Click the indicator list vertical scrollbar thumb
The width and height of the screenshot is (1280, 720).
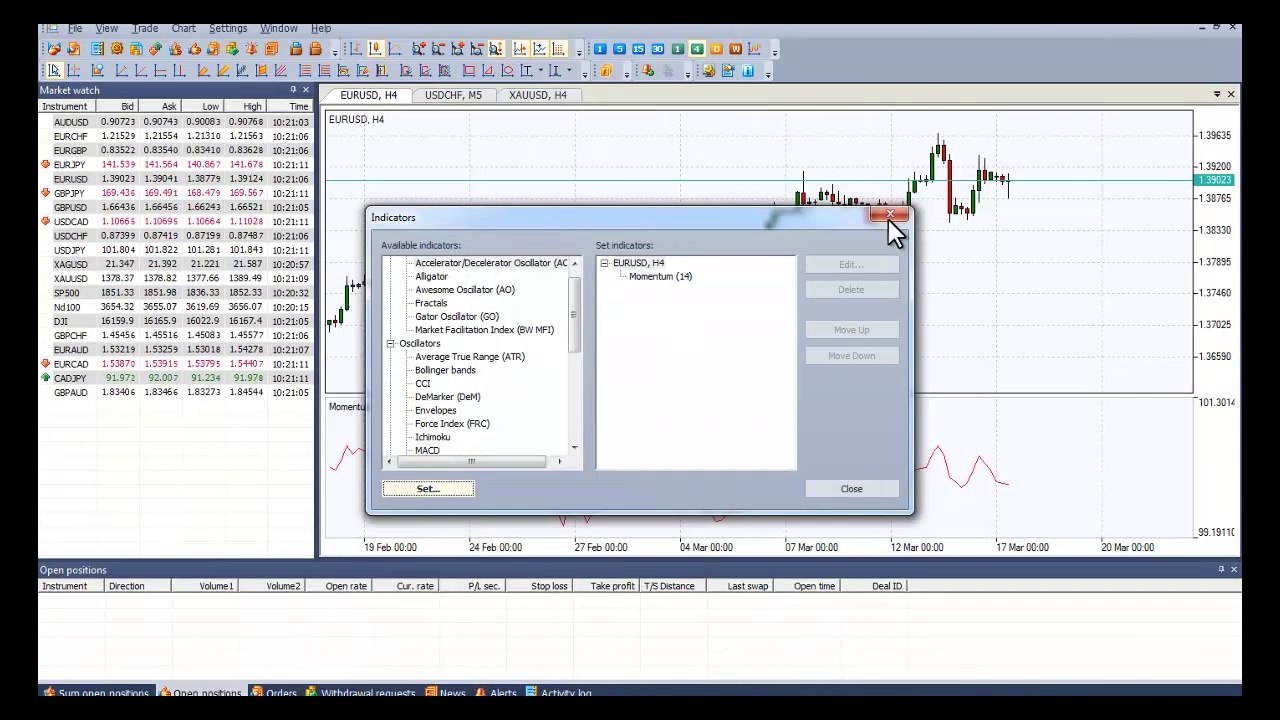[x=574, y=315]
